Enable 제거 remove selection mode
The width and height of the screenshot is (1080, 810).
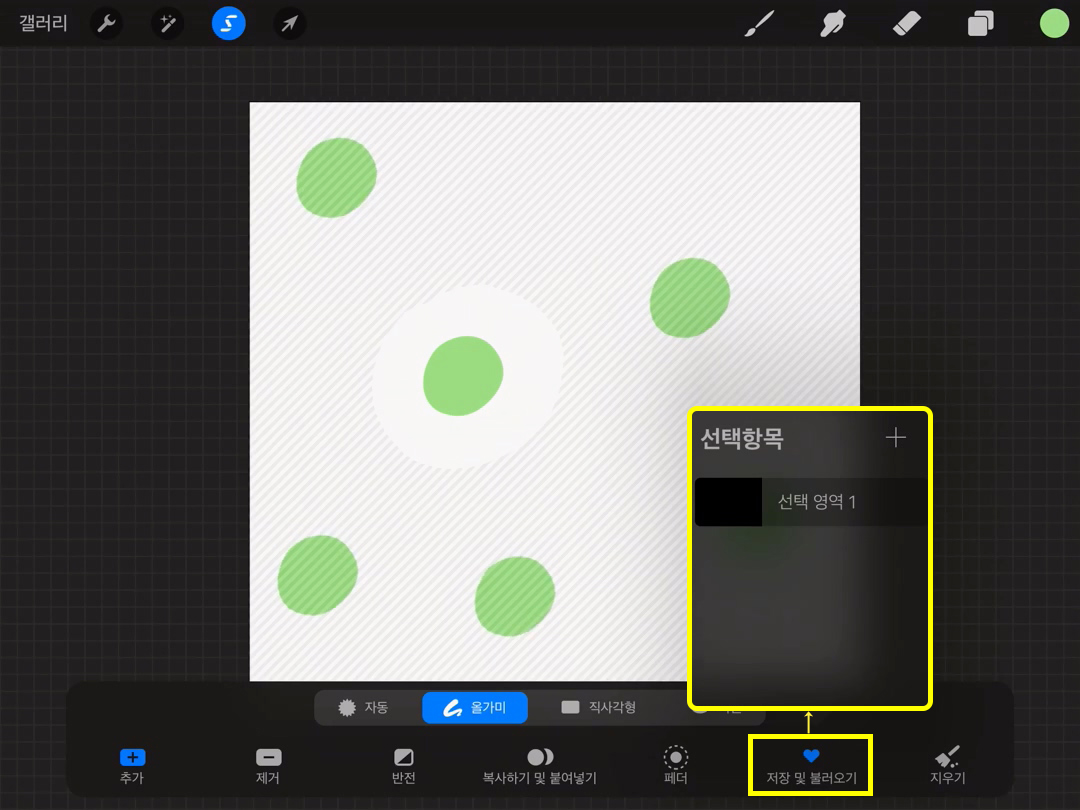click(268, 765)
